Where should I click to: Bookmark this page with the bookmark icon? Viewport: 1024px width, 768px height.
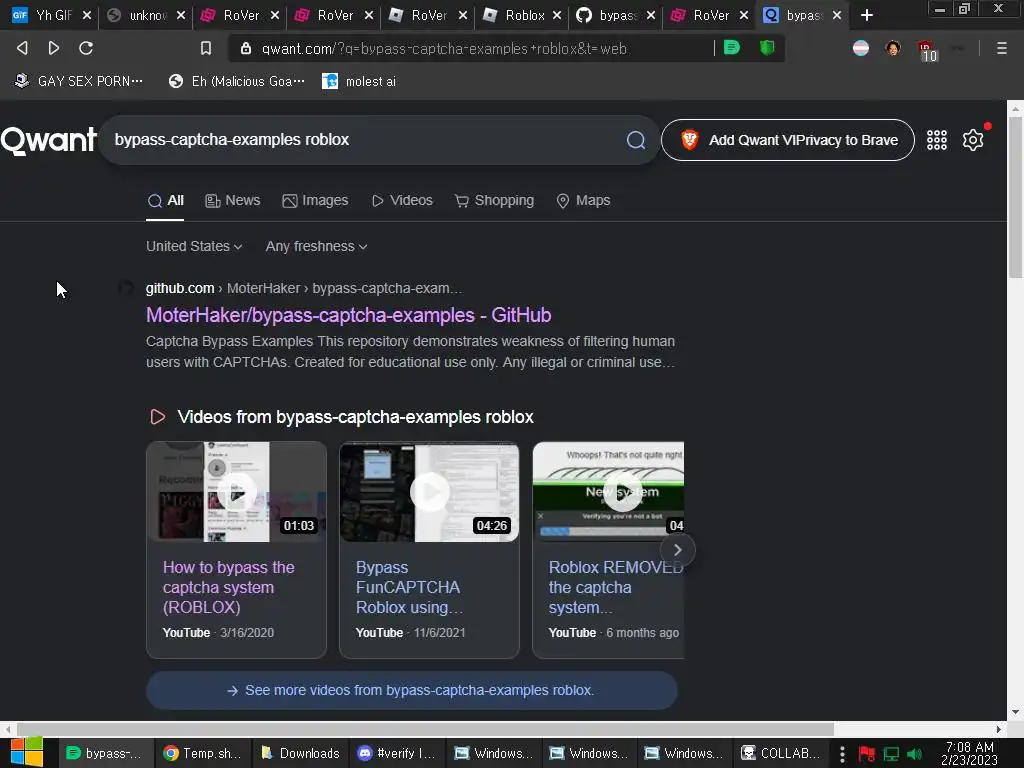click(x=206, y=48)
